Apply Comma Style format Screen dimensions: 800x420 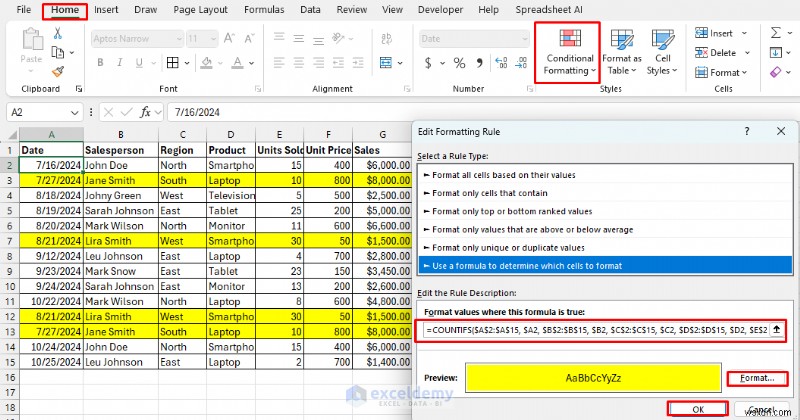coord(479,63)
